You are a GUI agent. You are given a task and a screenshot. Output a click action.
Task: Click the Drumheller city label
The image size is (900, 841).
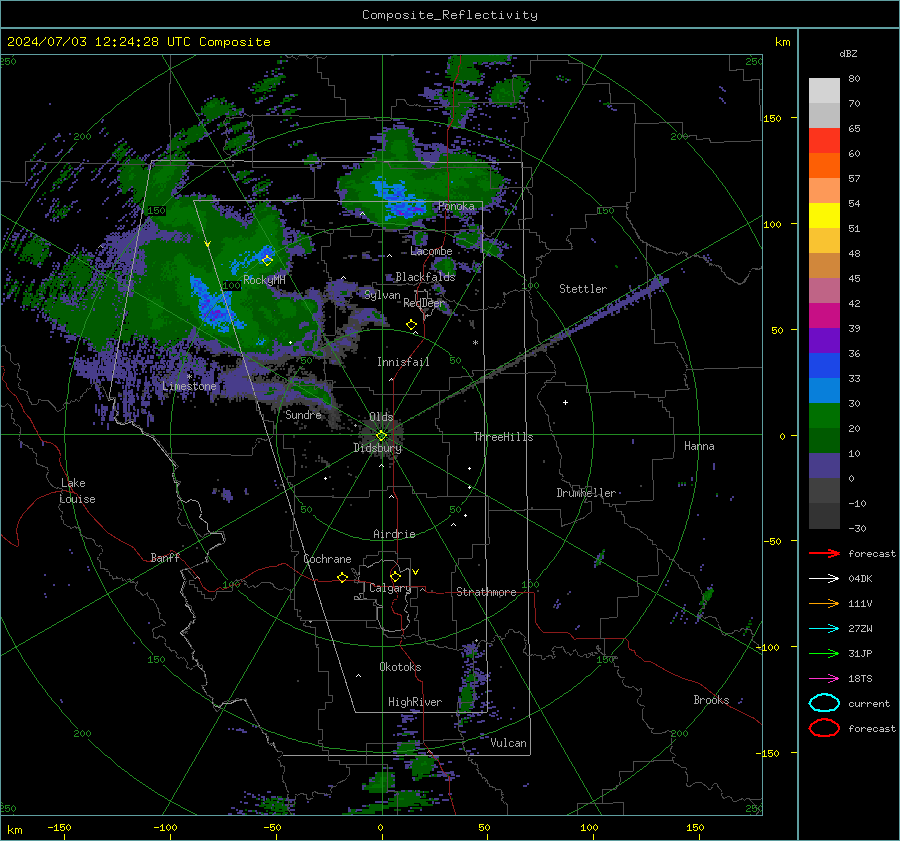586,493
